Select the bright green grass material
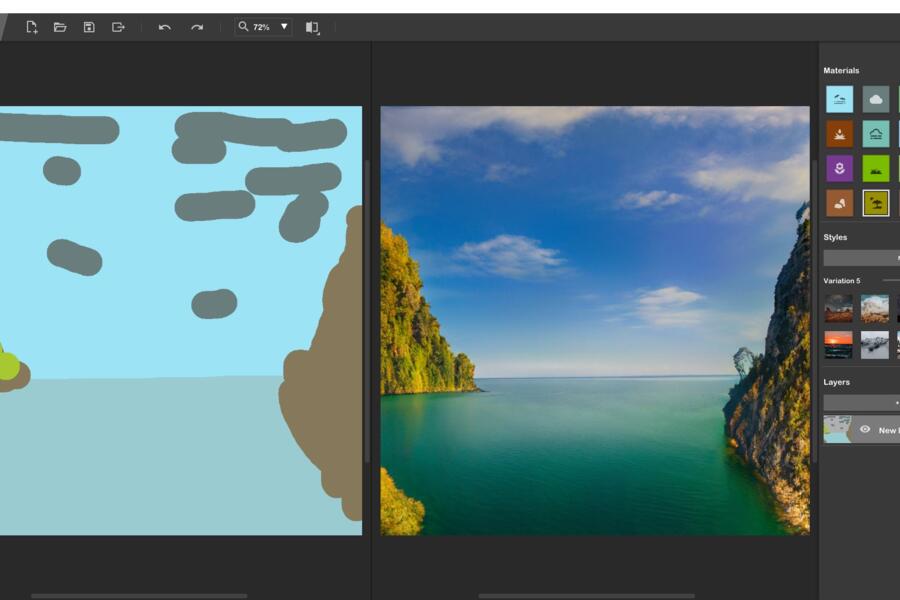This screenshot has width=900, height=600. [876, 168]
